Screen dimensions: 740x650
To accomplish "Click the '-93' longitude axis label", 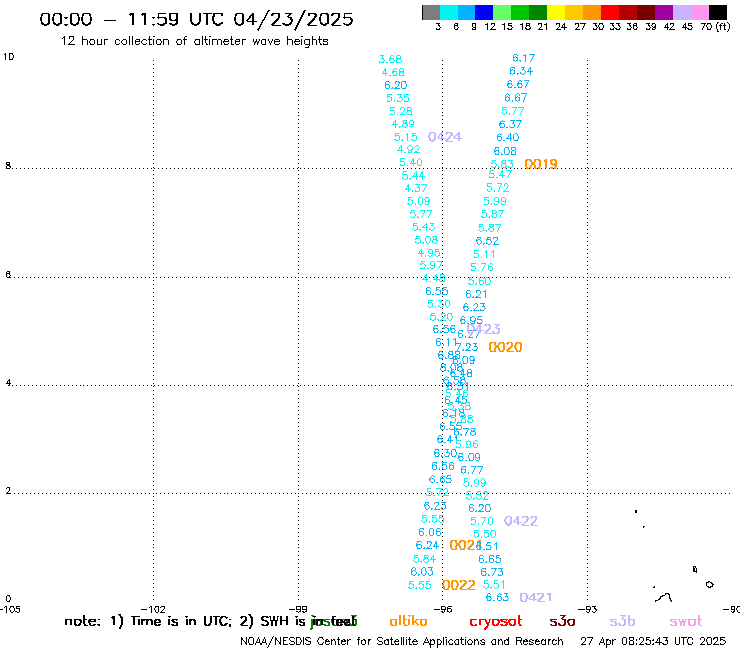I will (x=588, y=609).
